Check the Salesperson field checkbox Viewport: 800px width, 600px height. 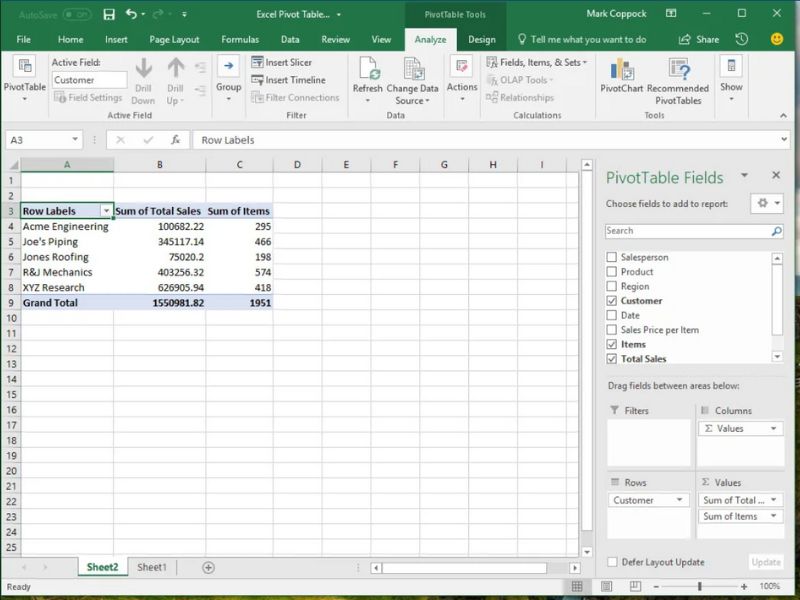(x=611, y=257)
